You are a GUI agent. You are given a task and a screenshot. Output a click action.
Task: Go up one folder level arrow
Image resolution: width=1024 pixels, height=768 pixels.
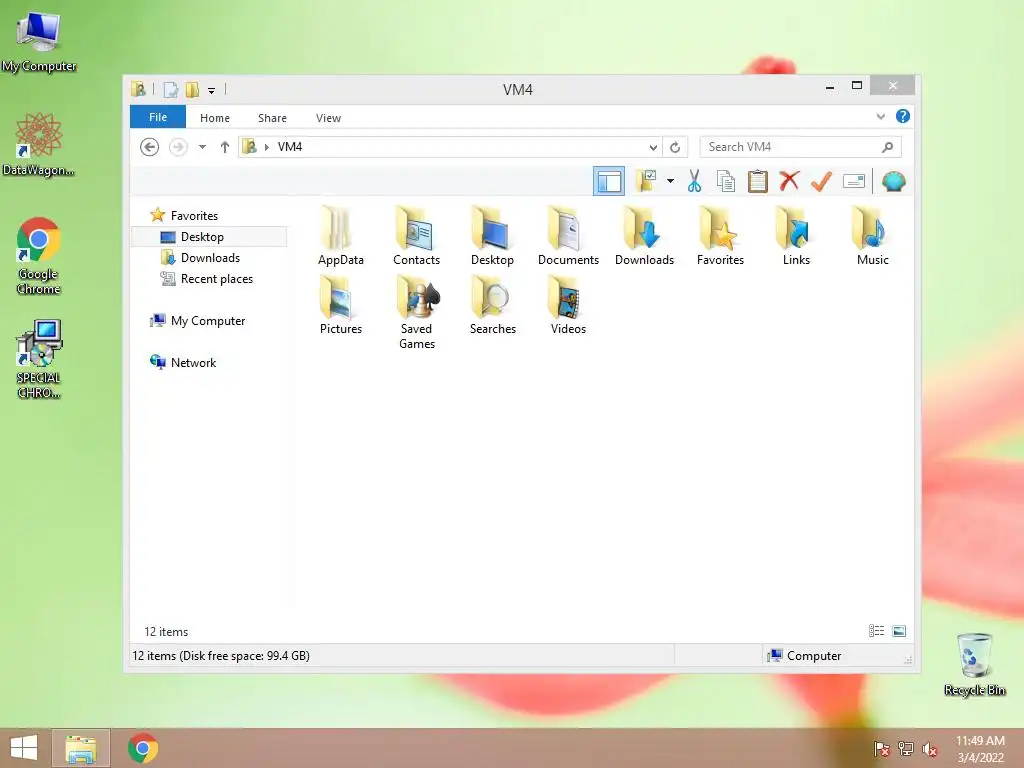click(x=225, y=147)
